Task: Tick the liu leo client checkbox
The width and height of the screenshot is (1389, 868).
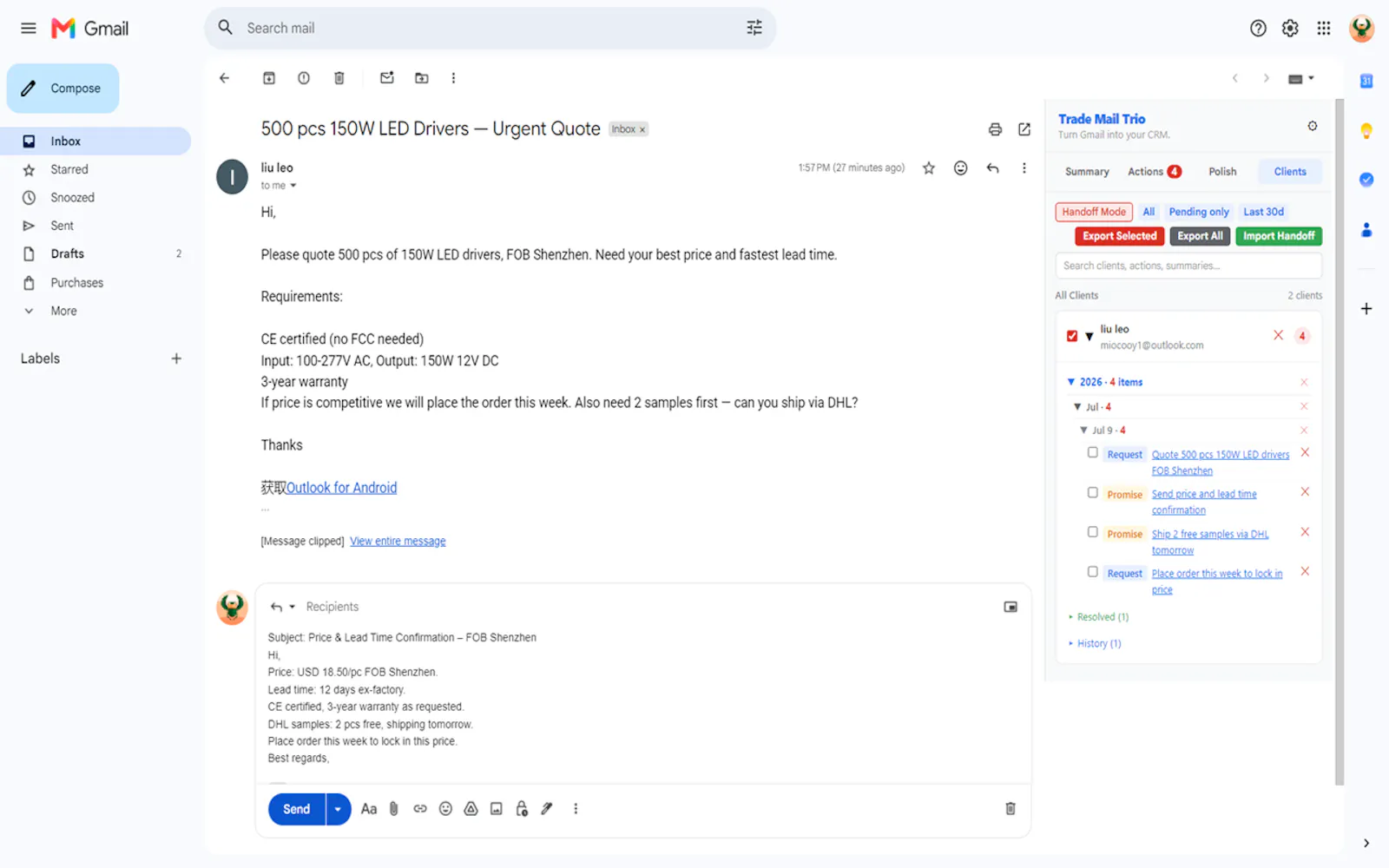Action: coord(1072,336)
